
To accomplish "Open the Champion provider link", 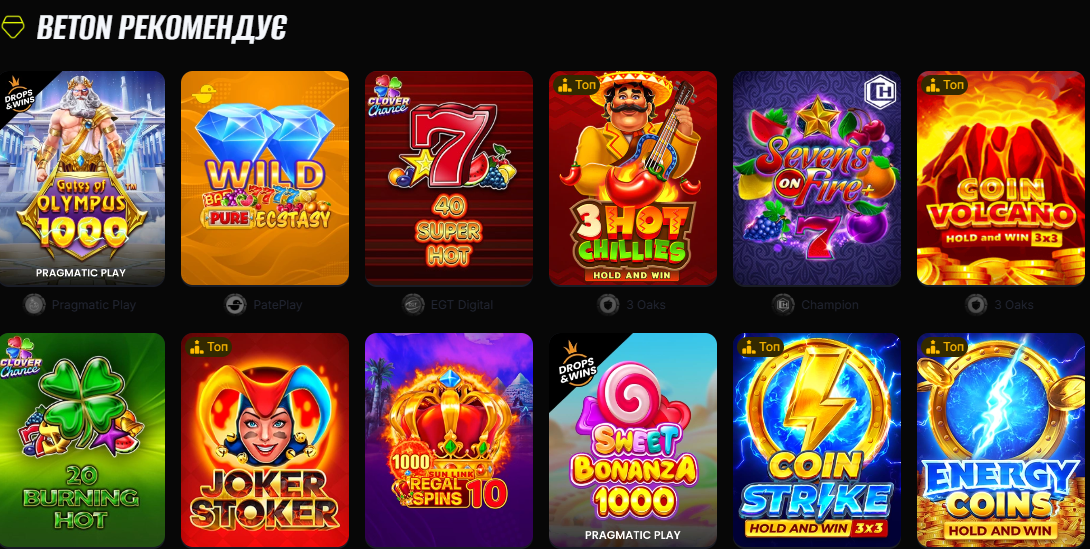I will [816, 304].
